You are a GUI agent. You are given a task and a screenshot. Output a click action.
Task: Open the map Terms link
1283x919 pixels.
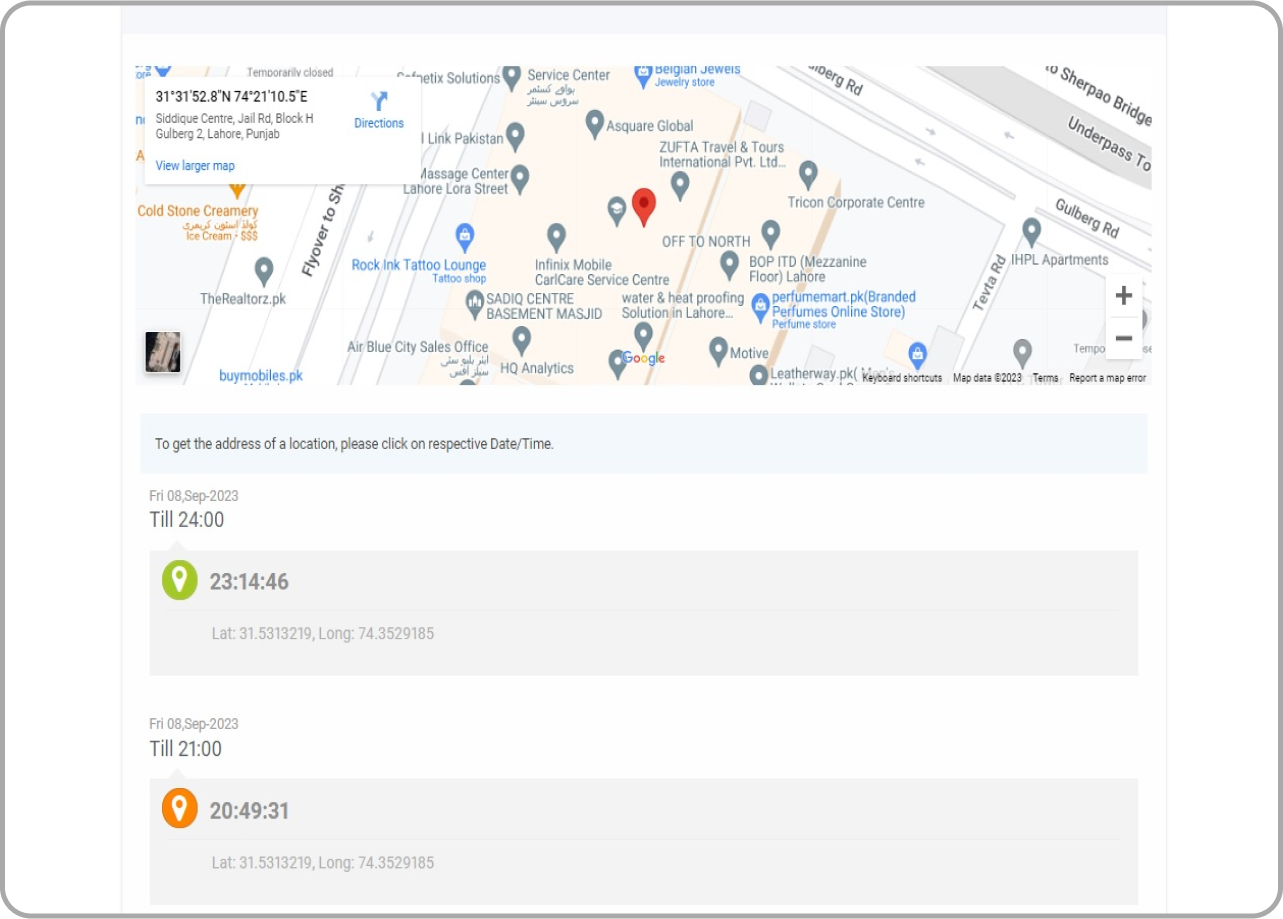point(1045,378)
